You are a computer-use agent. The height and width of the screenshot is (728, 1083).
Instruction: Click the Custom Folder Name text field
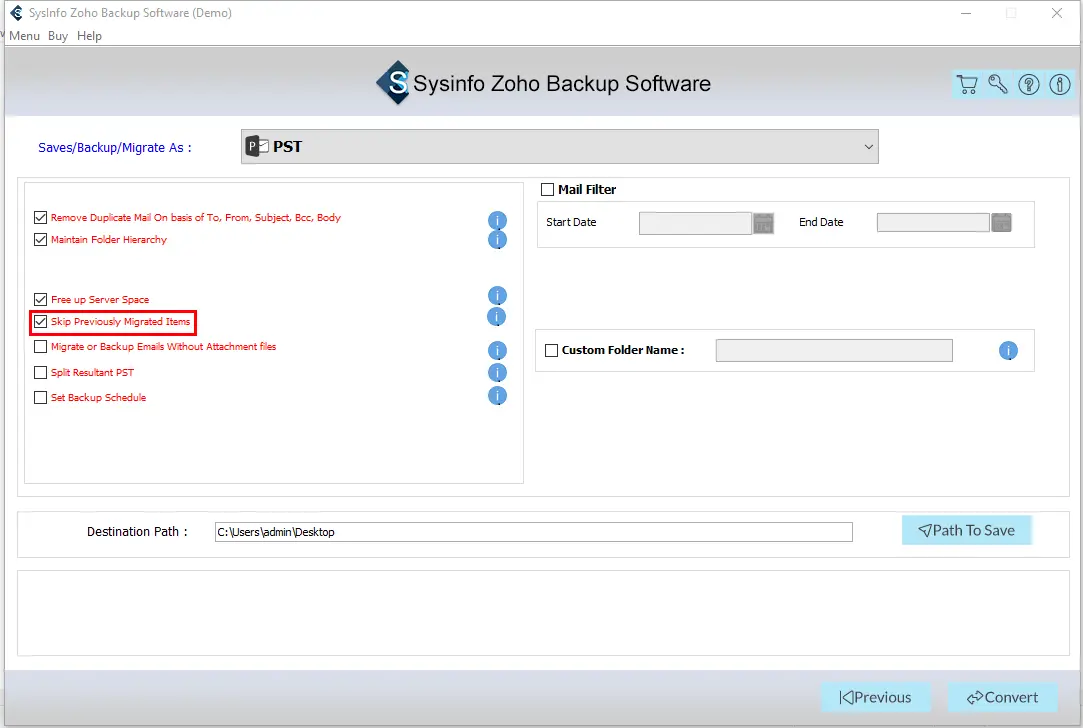(834, 350)
